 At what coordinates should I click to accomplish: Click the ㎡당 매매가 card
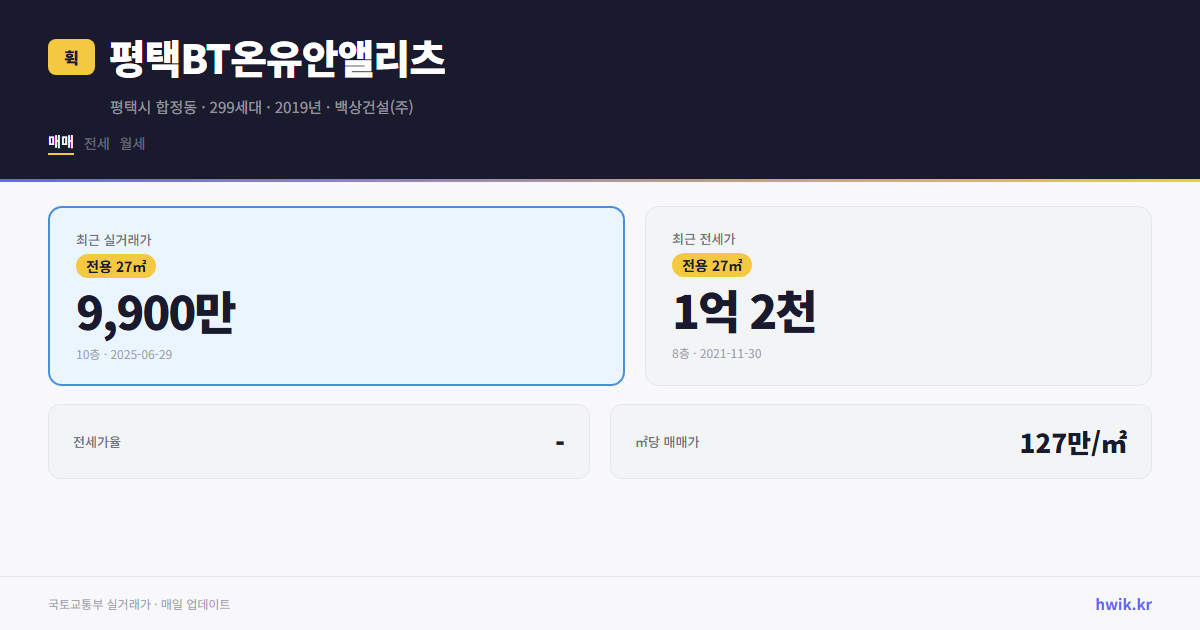(x=879, y=441)
